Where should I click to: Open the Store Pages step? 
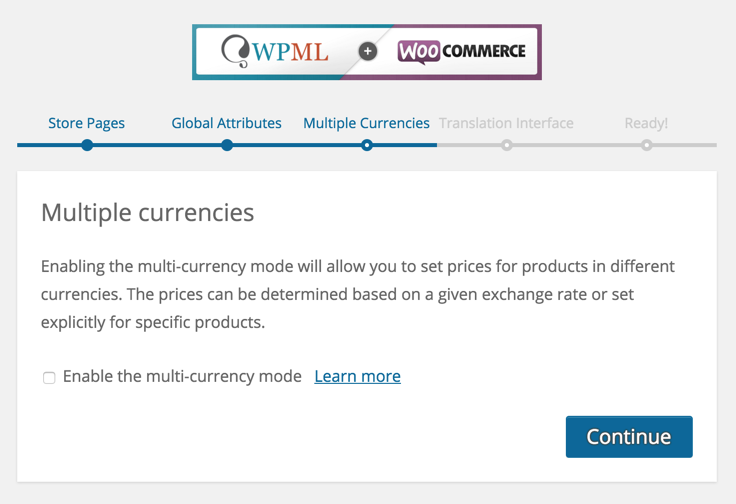point(86,123)
